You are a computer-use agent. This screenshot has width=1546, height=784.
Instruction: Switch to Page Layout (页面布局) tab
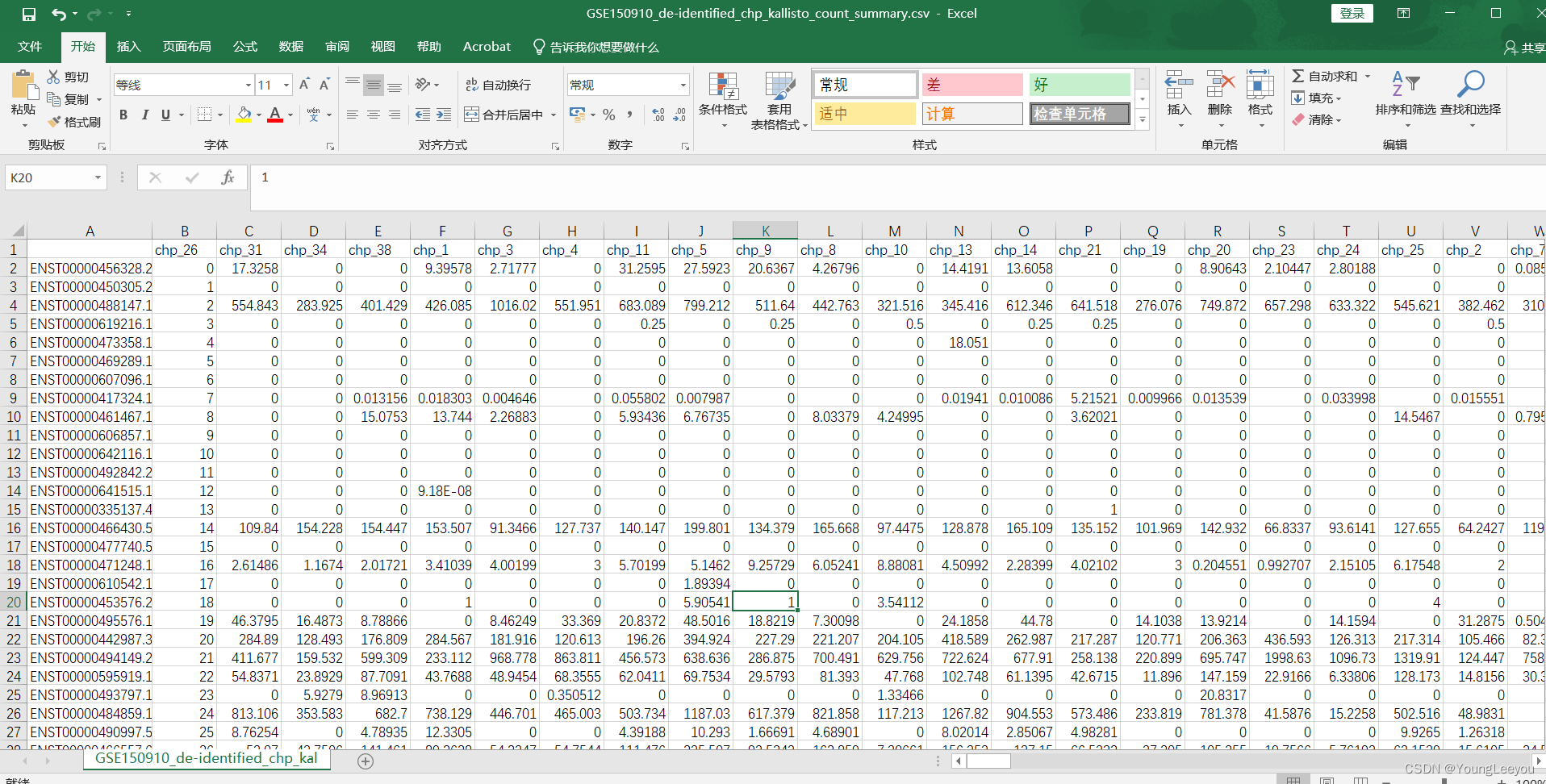pos(187,47)
